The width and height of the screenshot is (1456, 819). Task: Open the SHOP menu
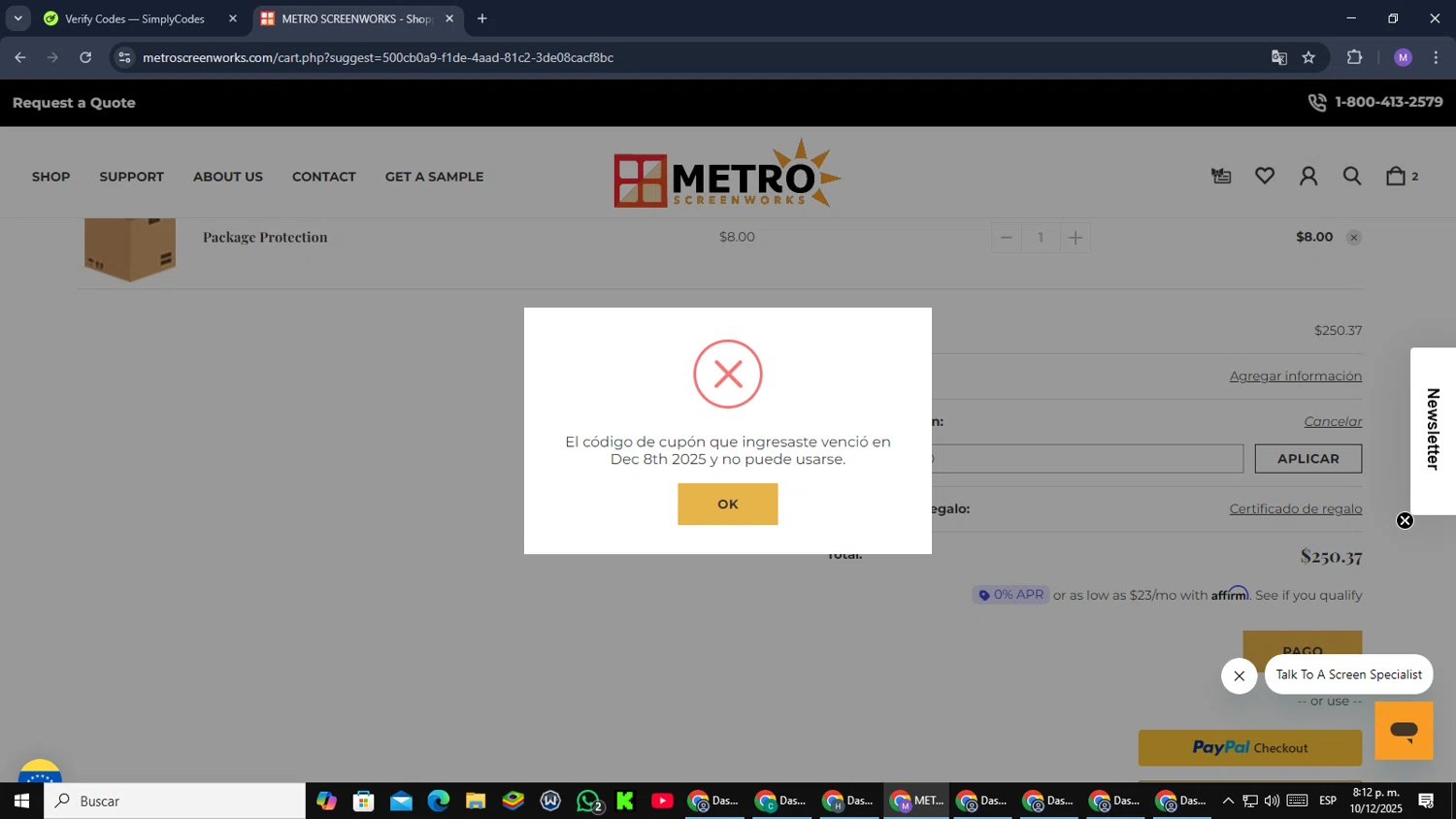click(50, 177)
